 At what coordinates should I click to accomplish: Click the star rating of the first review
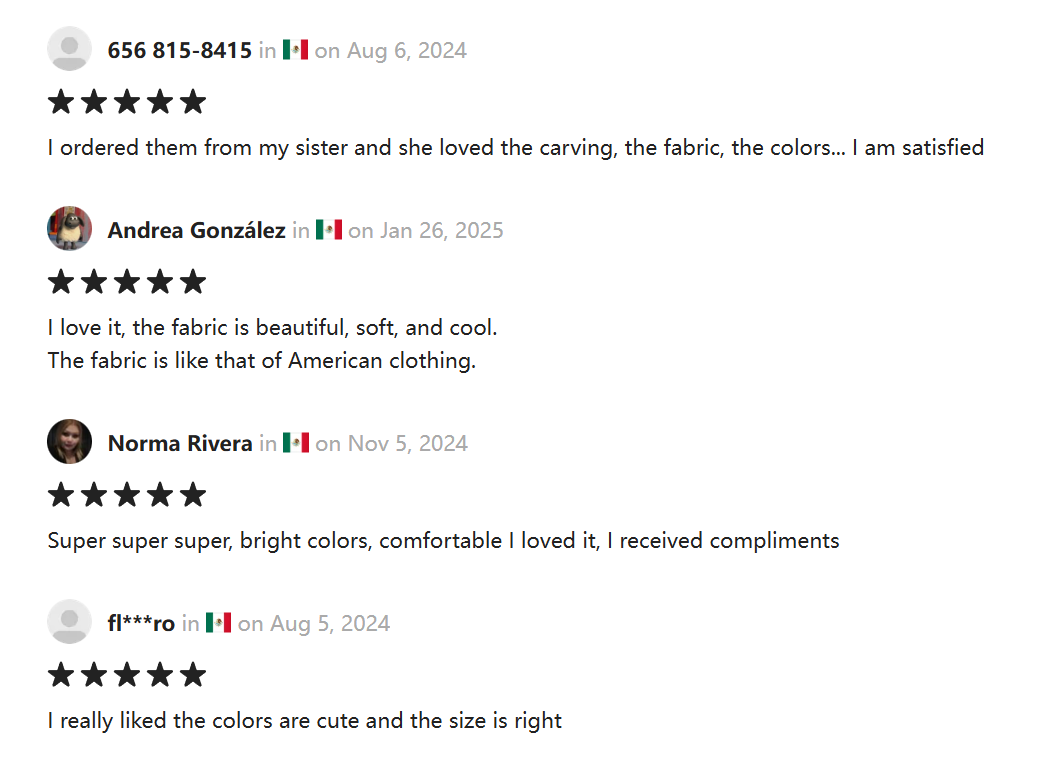pos(127,102)
